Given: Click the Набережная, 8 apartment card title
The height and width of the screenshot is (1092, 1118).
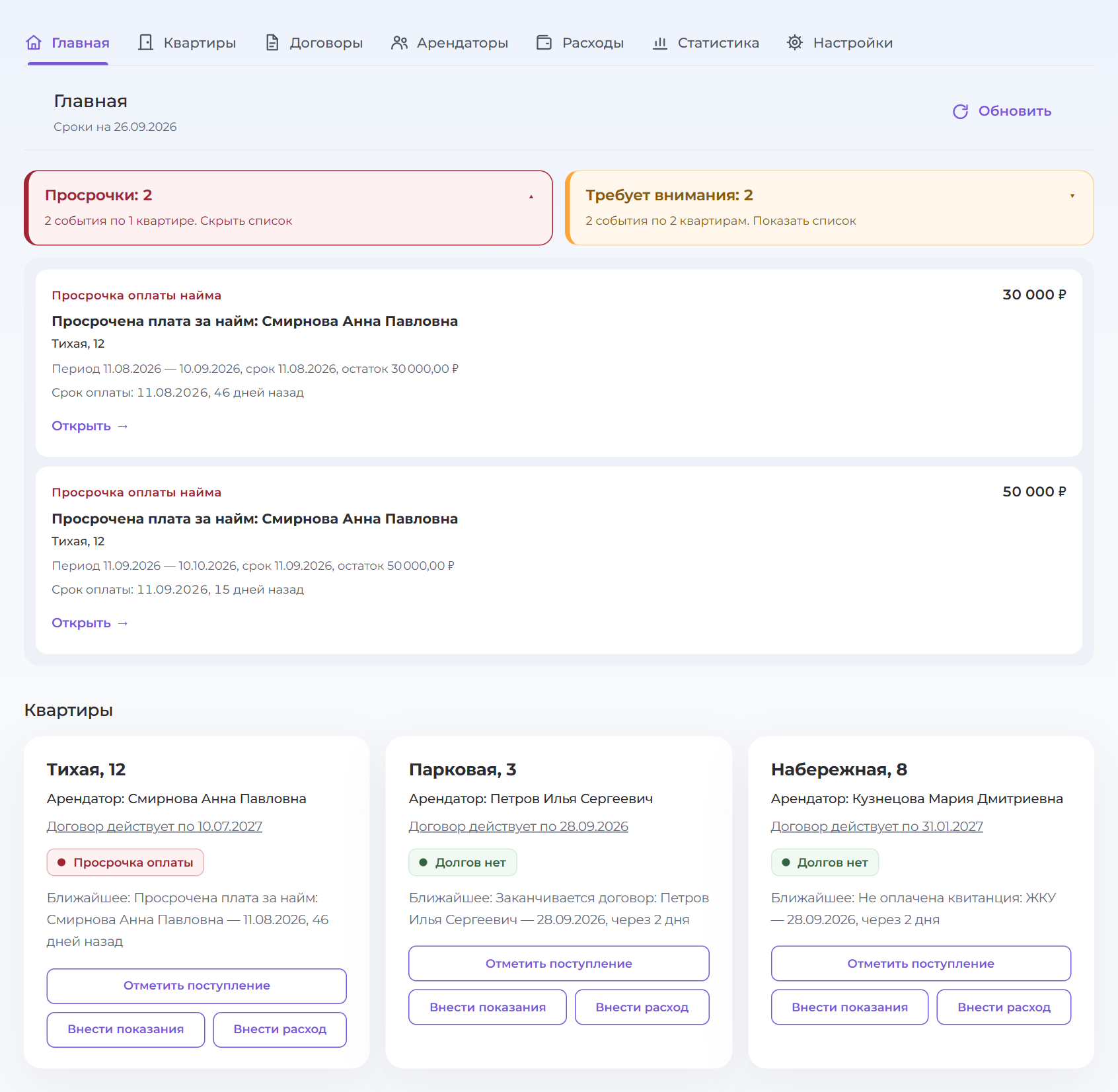Looking at the screenshot, I should coord(839,770).
